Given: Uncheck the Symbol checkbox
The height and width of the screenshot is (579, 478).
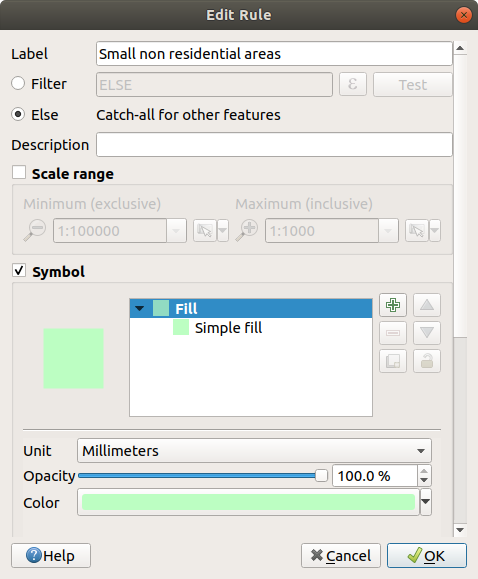Looking at the screenshot, I should coord(19,271).
